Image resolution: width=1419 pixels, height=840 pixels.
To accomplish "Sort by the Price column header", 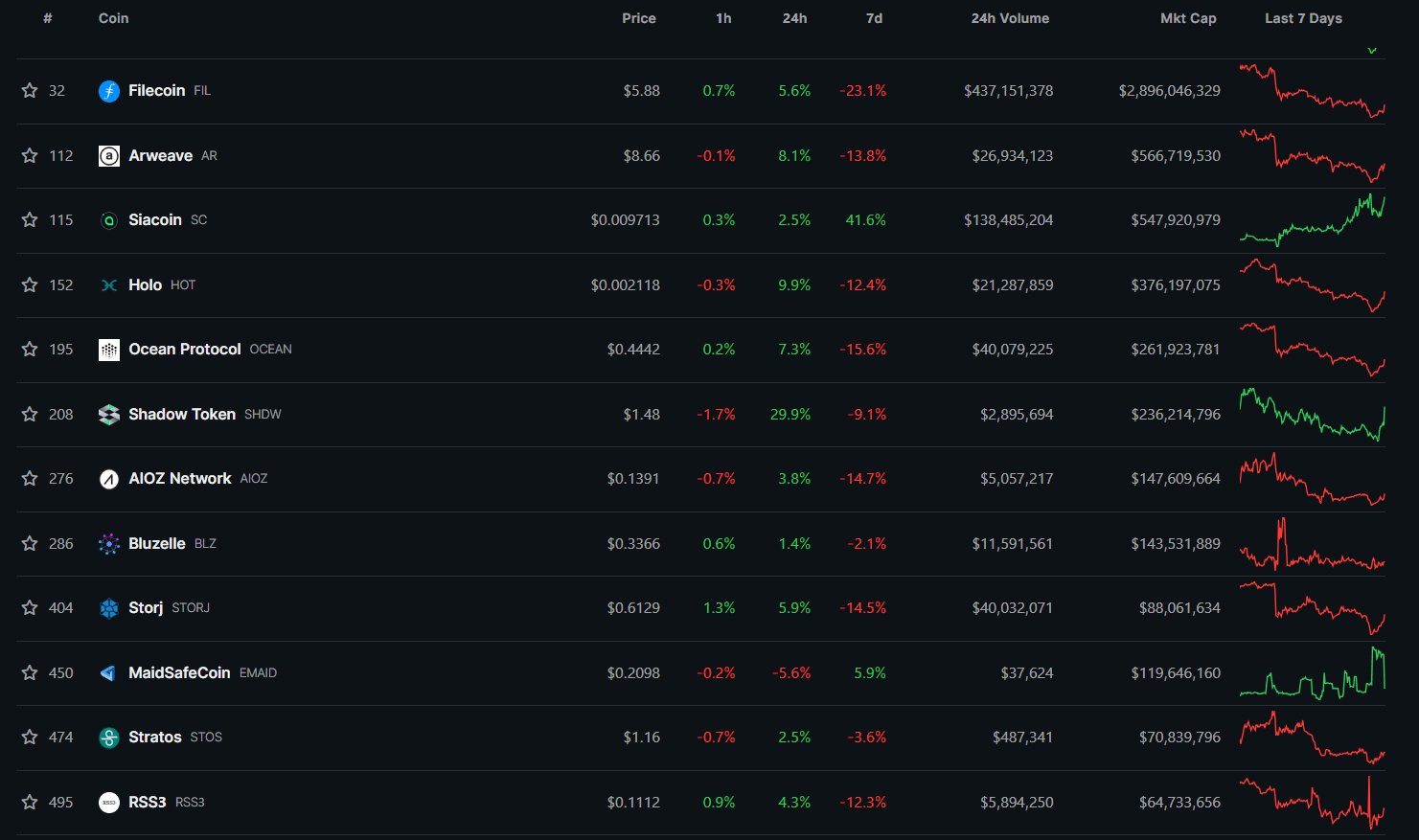I will 639,18.
